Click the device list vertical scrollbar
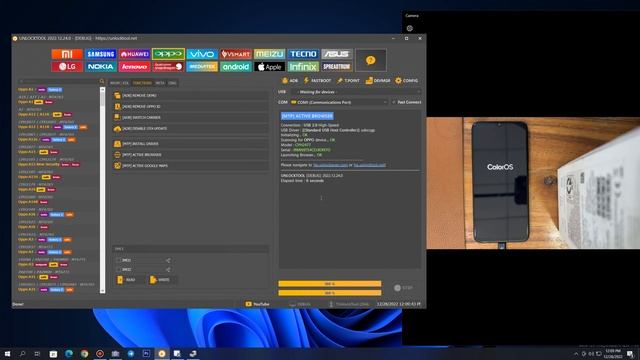The image size is (640, 360). [102, 190]
